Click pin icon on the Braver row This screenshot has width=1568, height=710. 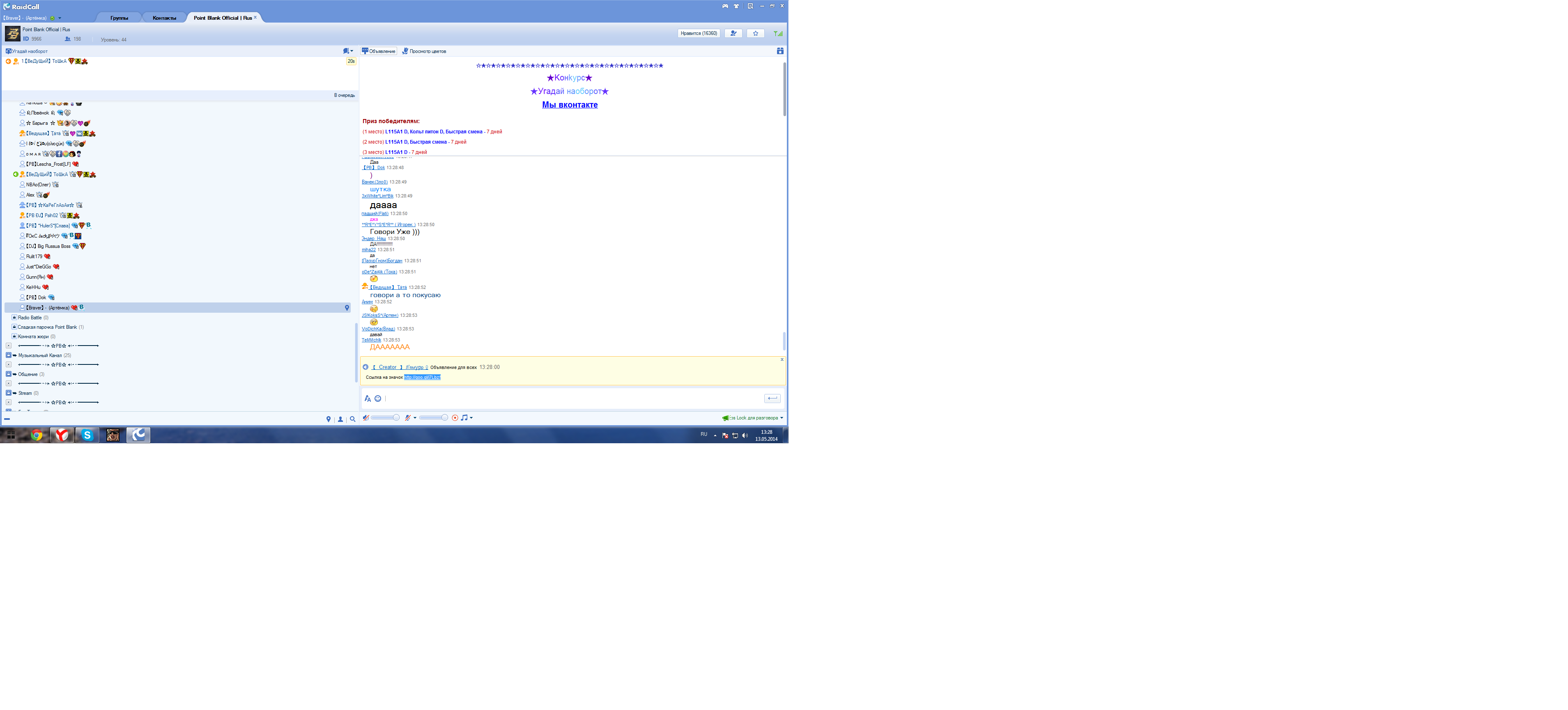(347, 308)
